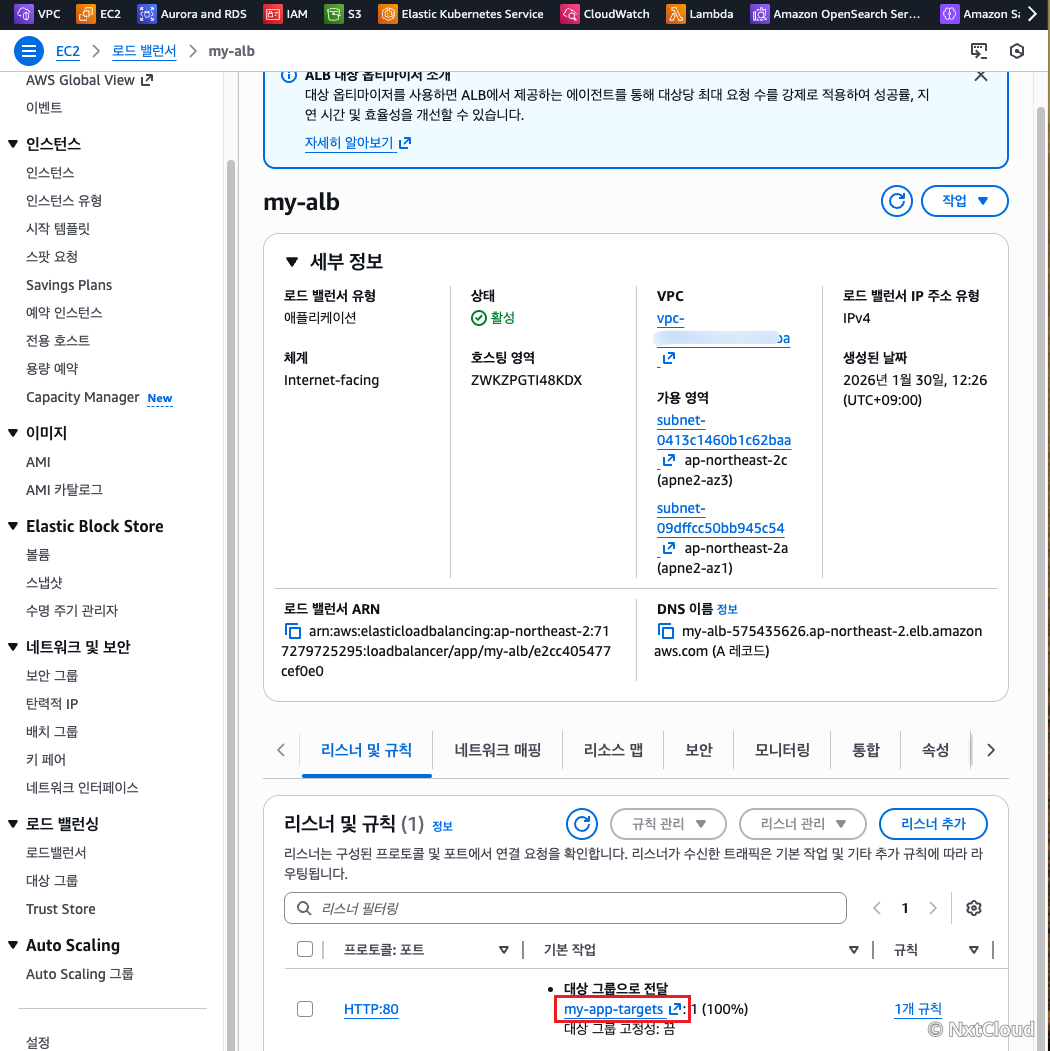Go to 로드 밸런서 breadcrumb link
The height and width of the screenshot is (1051, 1050).
[x=144, y=51]
